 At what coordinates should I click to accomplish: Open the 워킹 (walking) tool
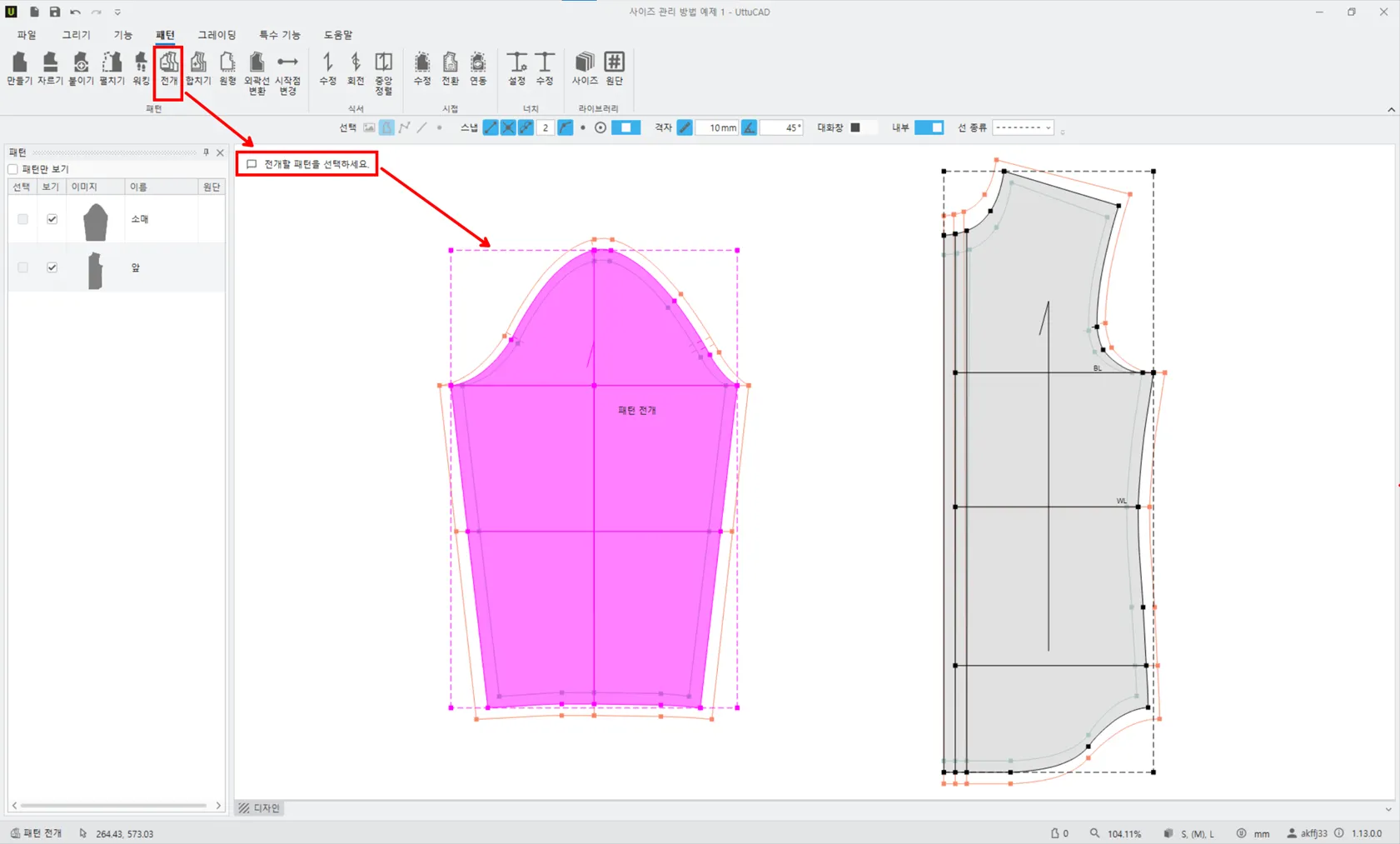pyautogui.click(x=141, y=68)
